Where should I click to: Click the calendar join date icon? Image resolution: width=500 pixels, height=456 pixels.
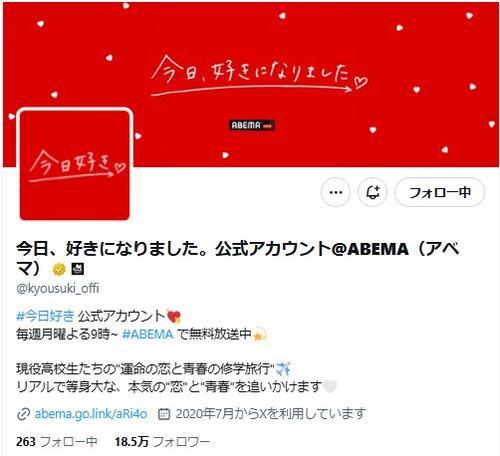pos(164,414)
